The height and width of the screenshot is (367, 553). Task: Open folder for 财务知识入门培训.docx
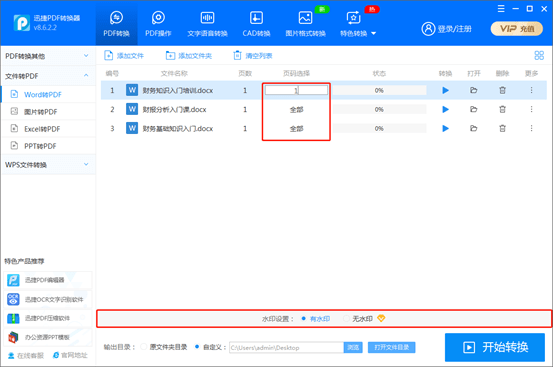click(x=474, y=90)
